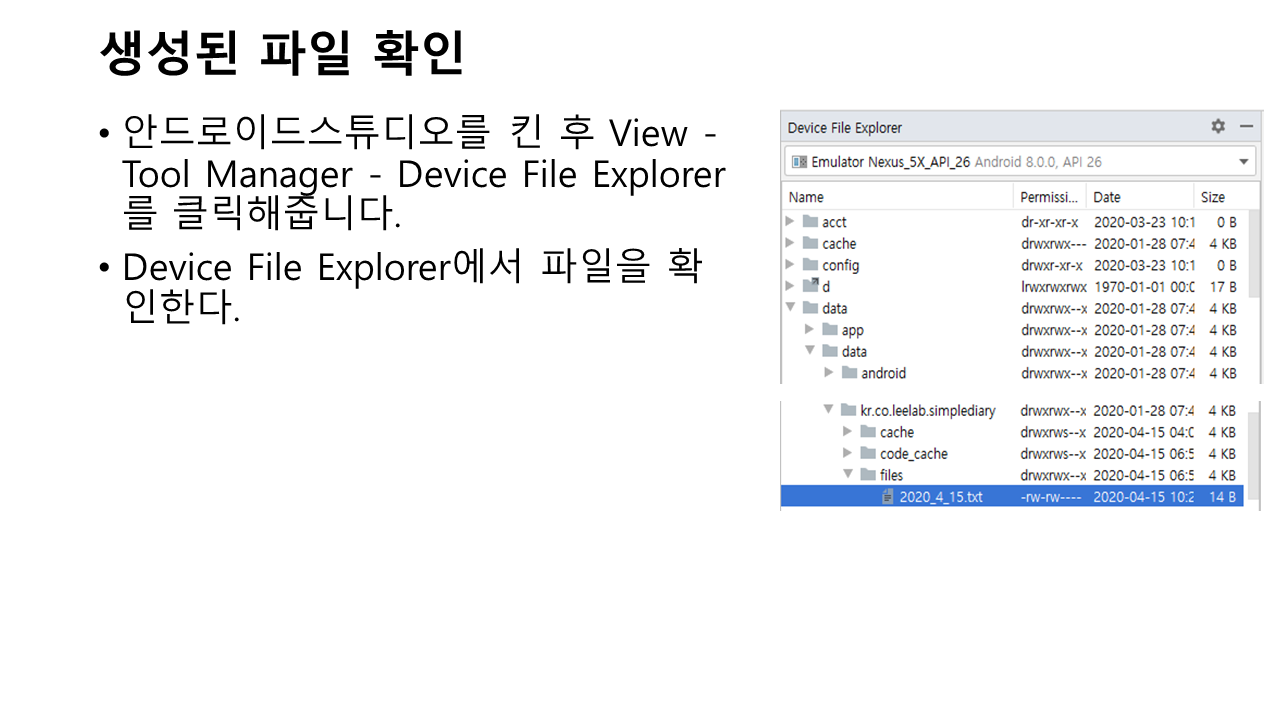Sort by the Name column header
This screenshot has width=1280, height=720.
[806, 197]
